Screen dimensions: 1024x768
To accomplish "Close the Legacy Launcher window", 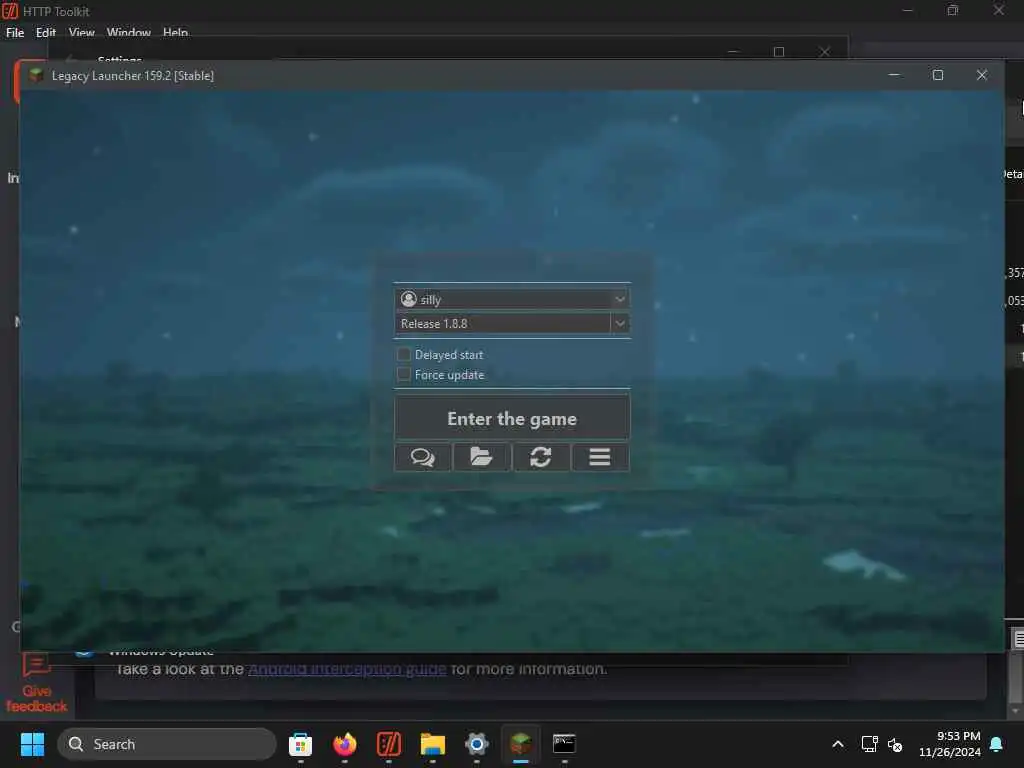I will coord(982,75).
